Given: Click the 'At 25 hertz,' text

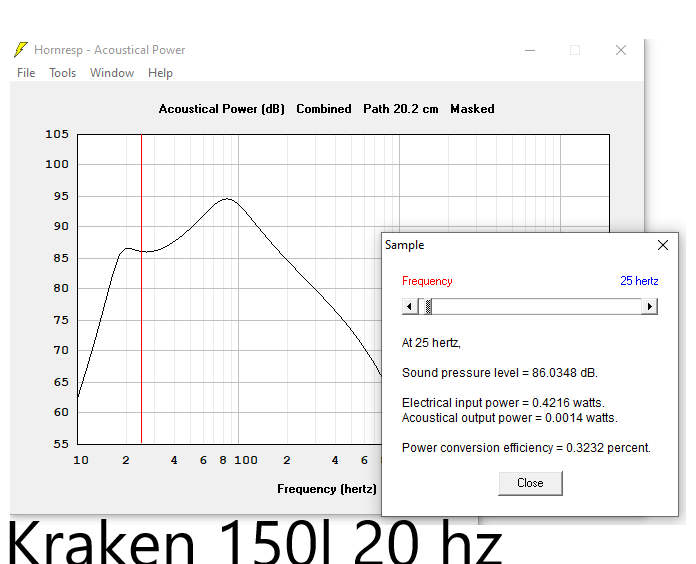Looking at the screenshot, I should (x=431, y=343).
